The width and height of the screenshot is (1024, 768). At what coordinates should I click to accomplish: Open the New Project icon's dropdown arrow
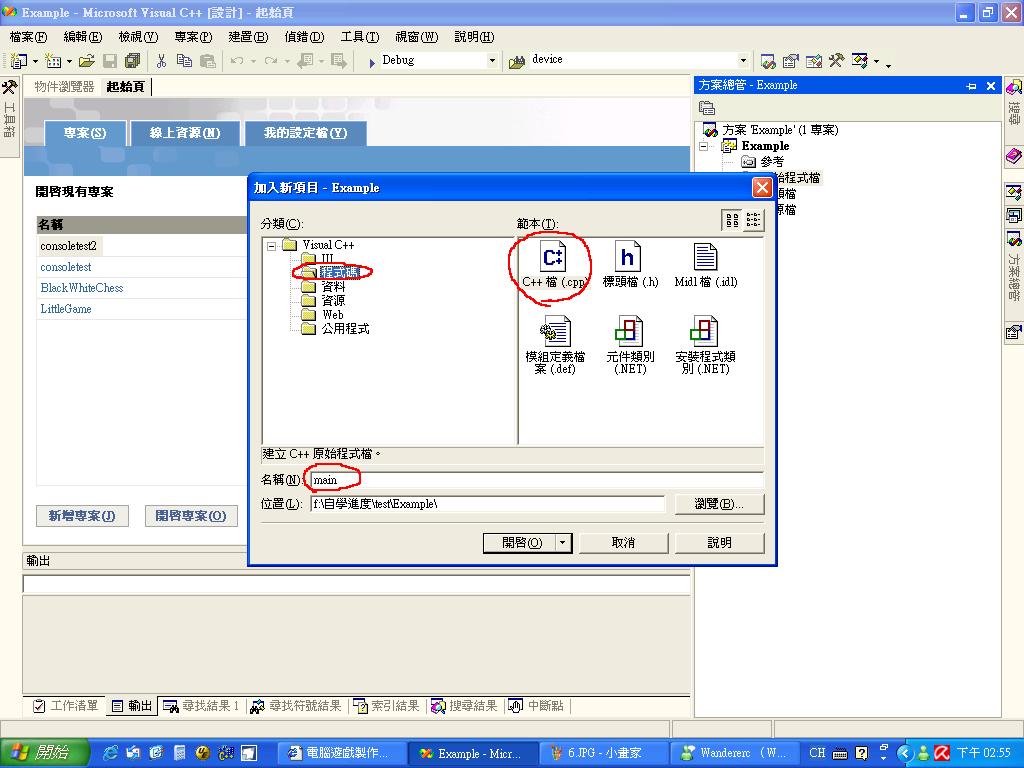[35, 61]
